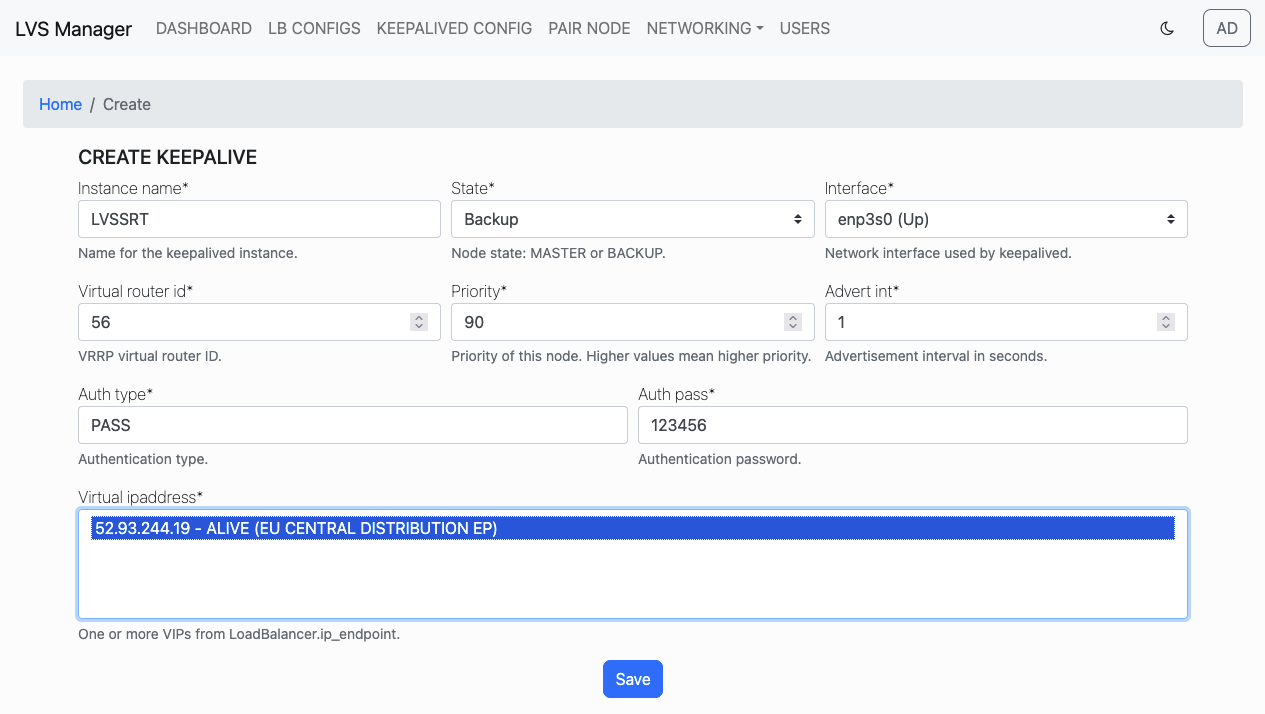Open the AD user avatar menu
Viewport: 1265px width, 714px height.
(1227, 28)
